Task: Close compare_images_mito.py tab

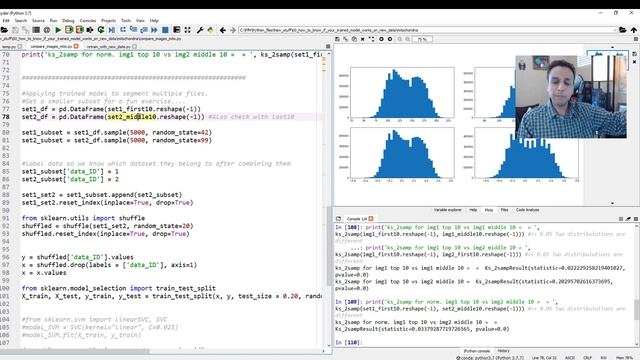Action: point(76,47)
